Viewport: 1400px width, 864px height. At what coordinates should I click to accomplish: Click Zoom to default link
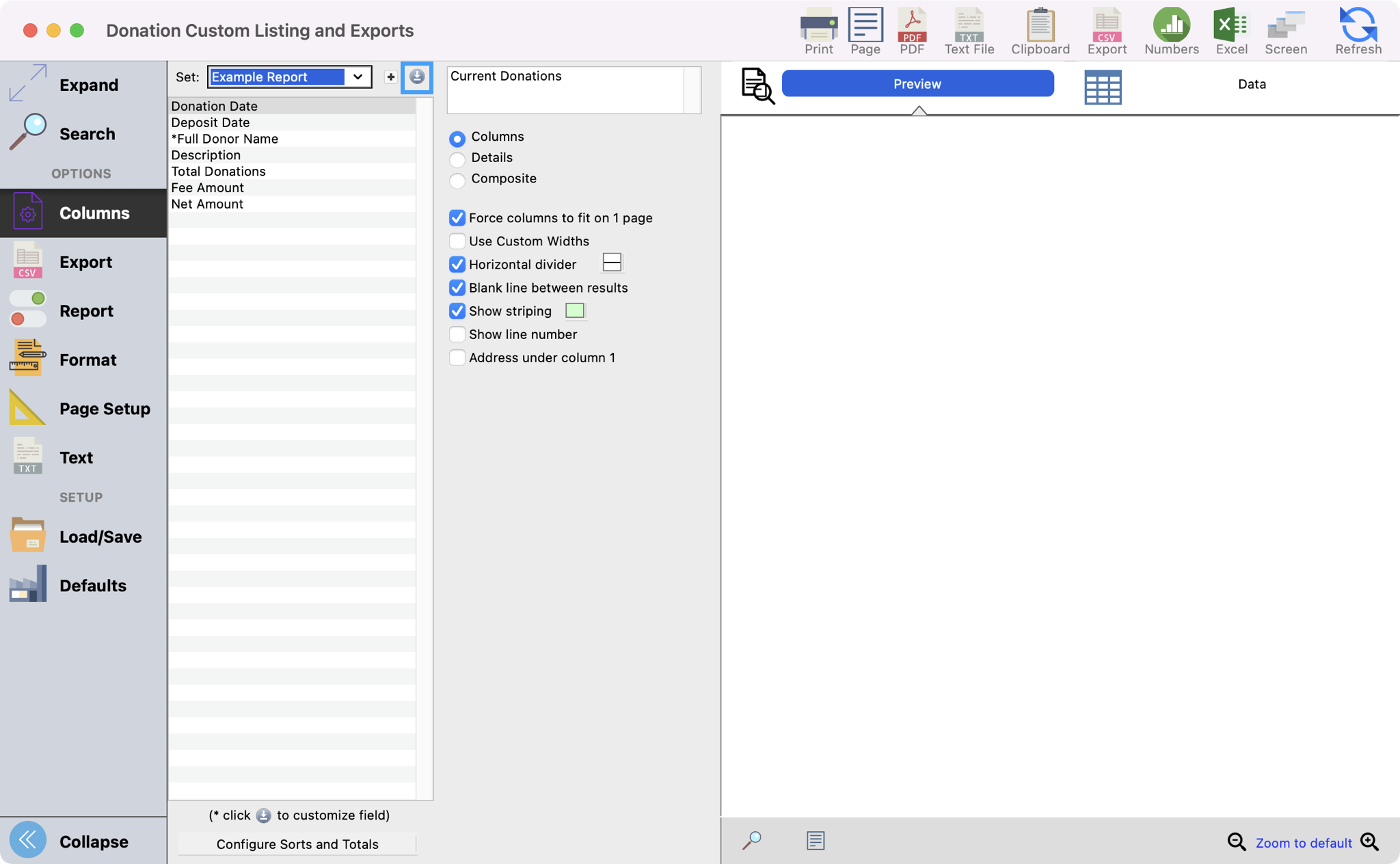(x=1303, y=843)
